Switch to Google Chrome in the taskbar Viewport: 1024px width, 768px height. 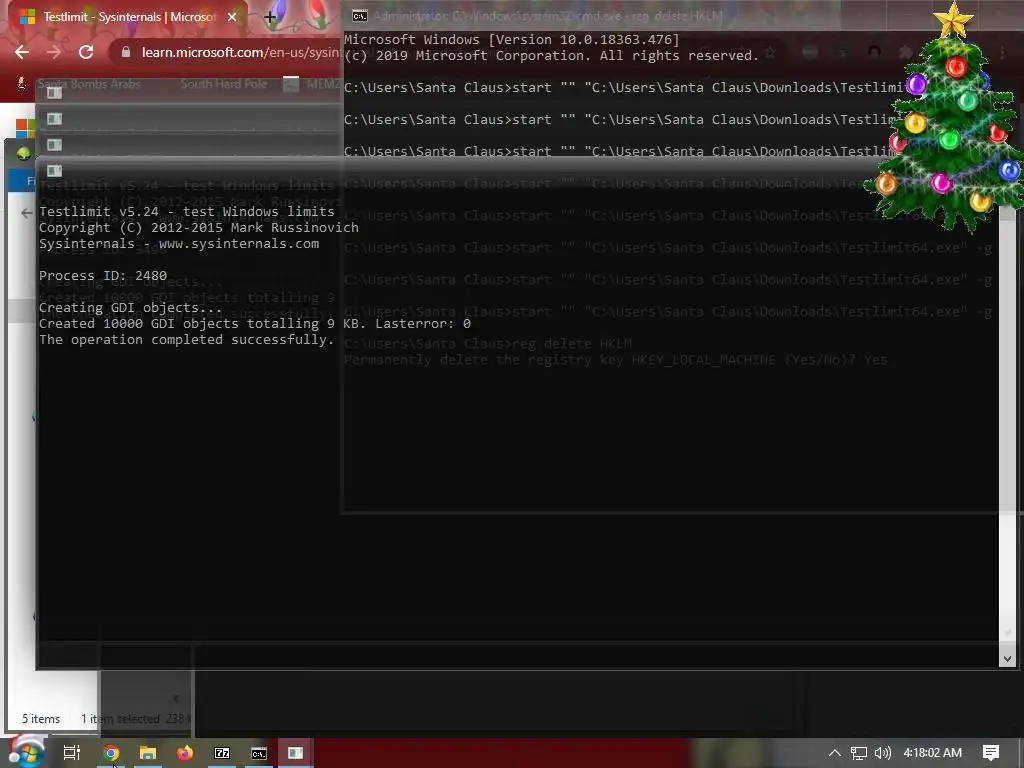click(111, 753)
